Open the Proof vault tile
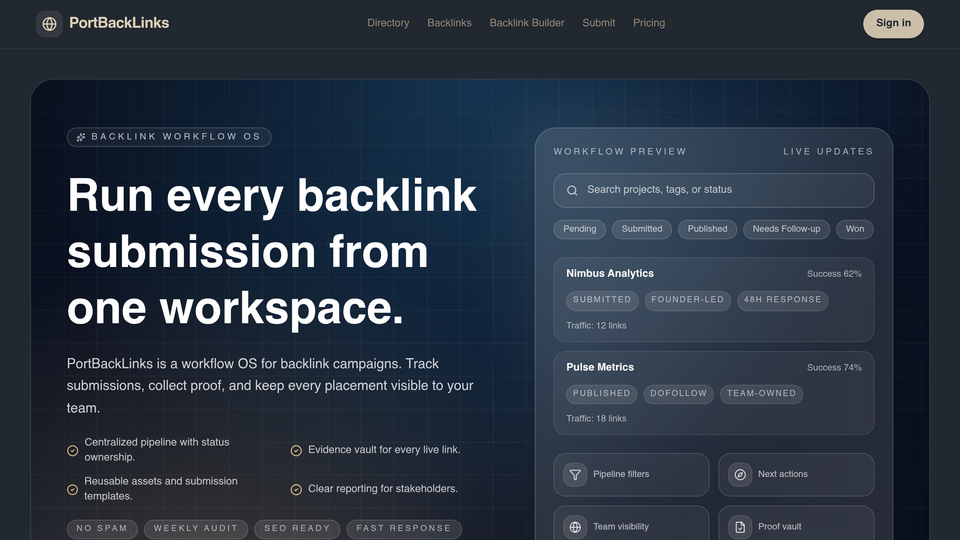This screenshot has width=960, height=540. point(796,523)
